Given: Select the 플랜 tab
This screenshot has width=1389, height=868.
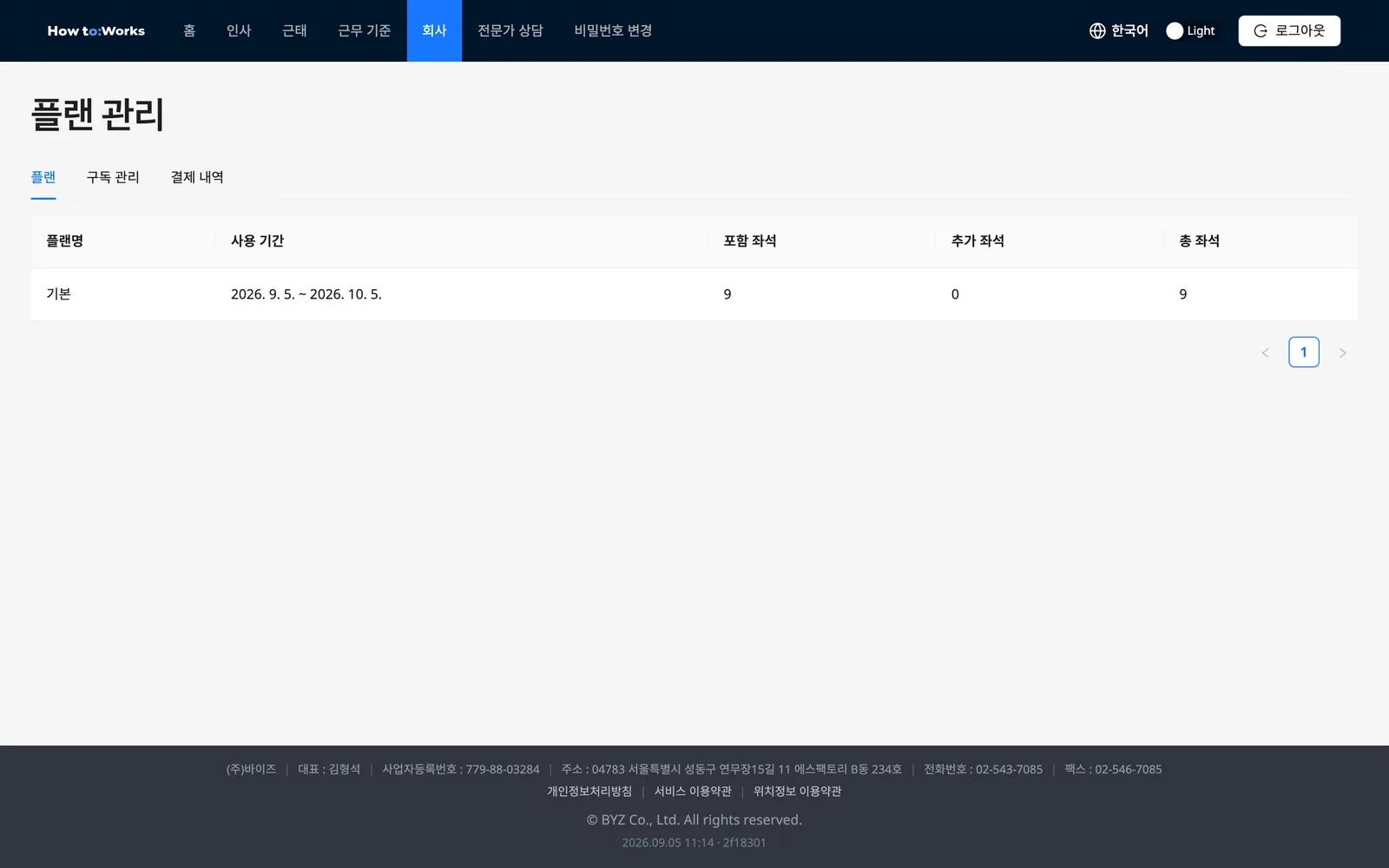Looking at the screenshot, I should coord(43,177).
